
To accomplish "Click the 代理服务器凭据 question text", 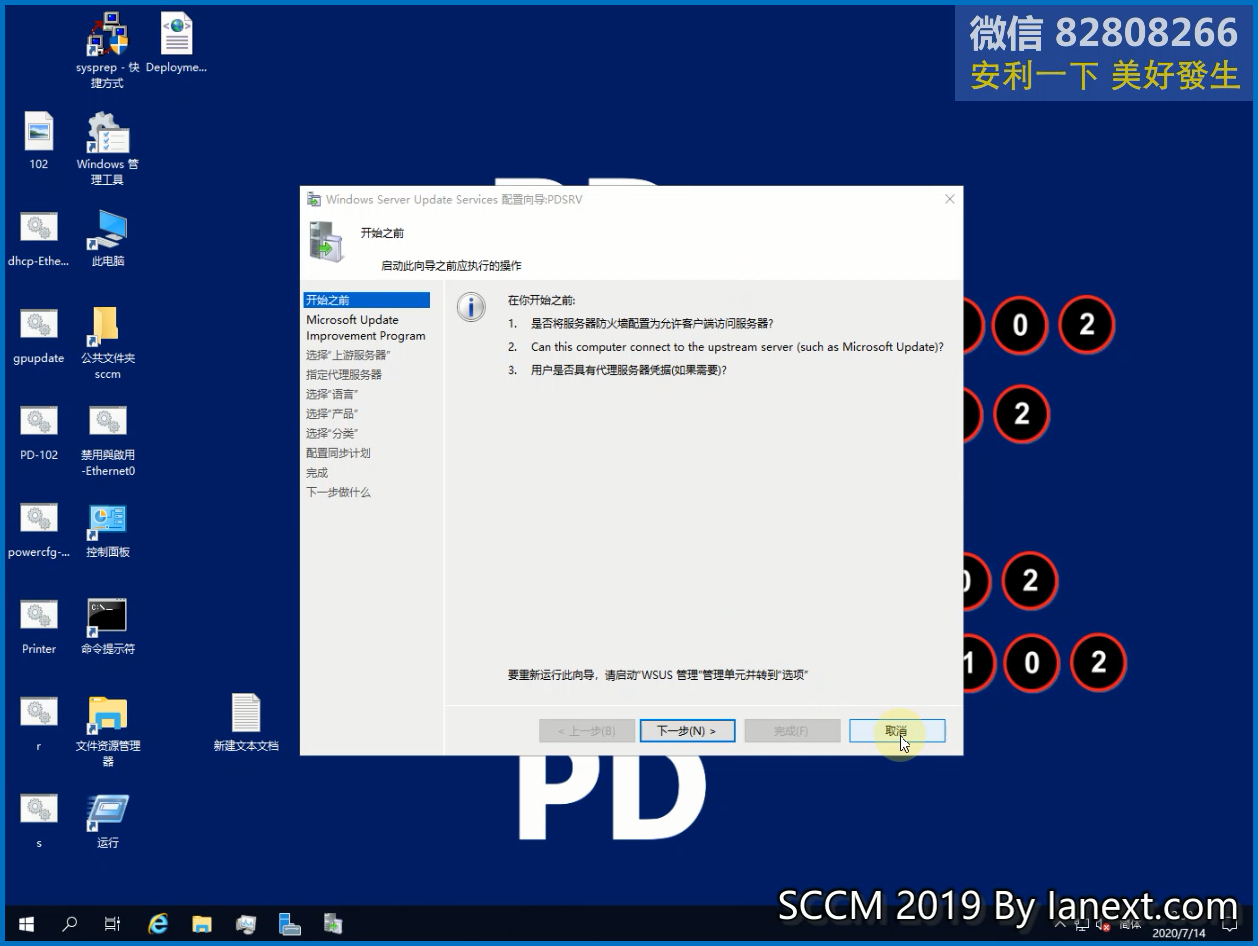I will (629, 370).
